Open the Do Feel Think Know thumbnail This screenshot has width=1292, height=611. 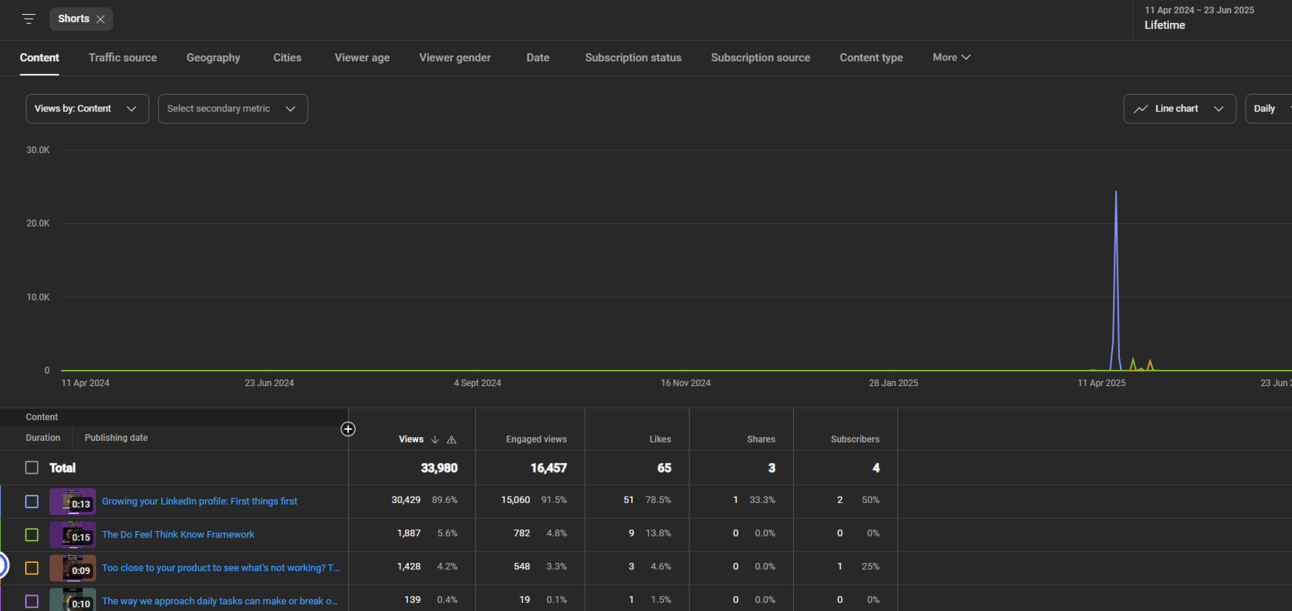(x=72, y=535)
